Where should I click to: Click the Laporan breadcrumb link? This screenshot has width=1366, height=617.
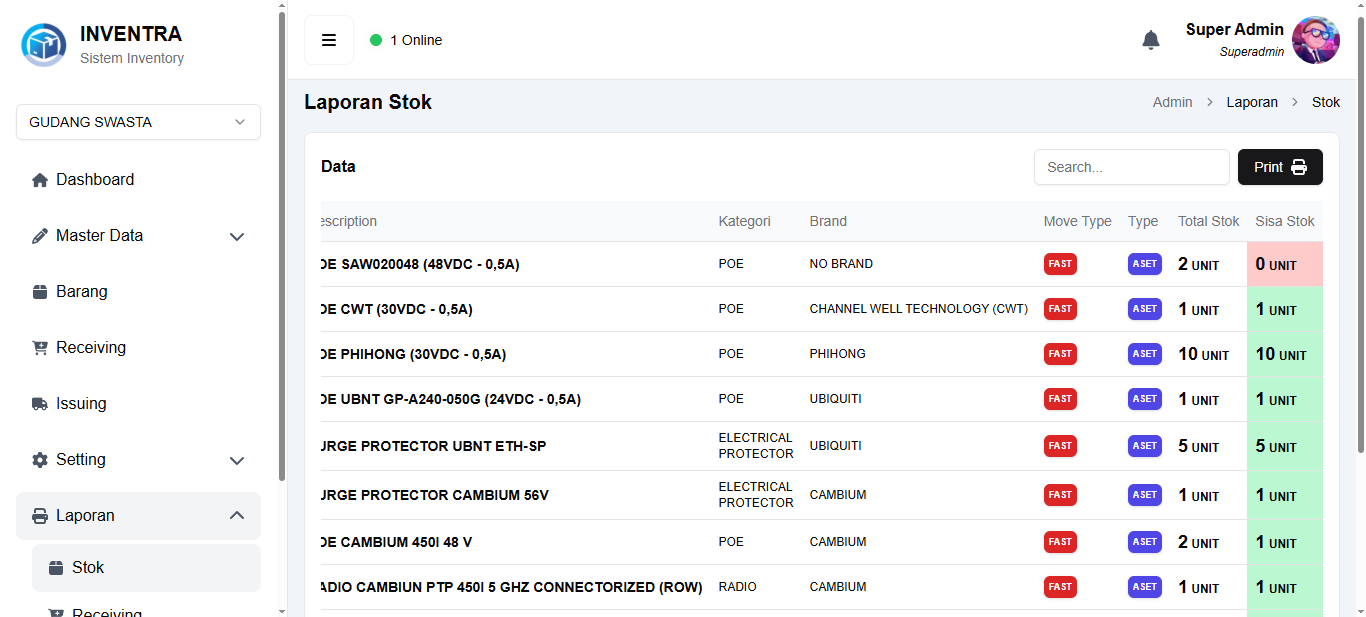coord(1252,102)
